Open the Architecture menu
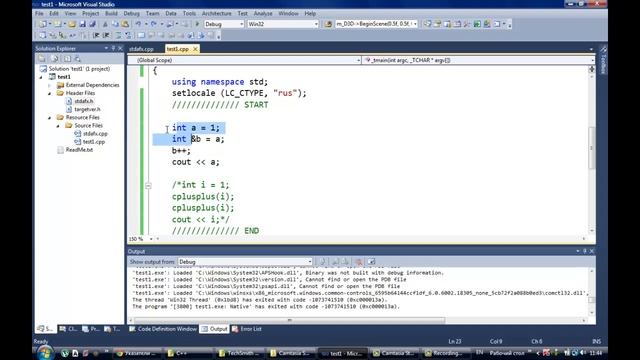The width and height of the screenshot is (640, 360). tap(216, 13)
